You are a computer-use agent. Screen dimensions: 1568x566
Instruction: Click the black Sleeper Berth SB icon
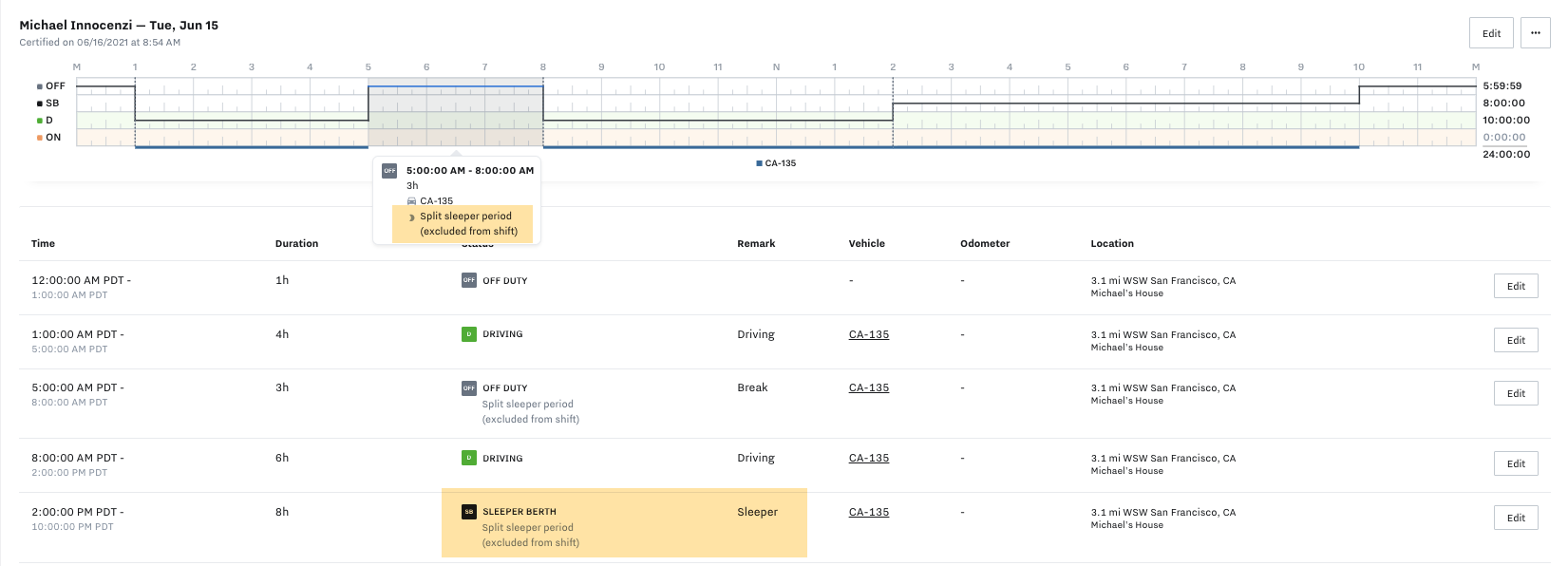(468, 512)
